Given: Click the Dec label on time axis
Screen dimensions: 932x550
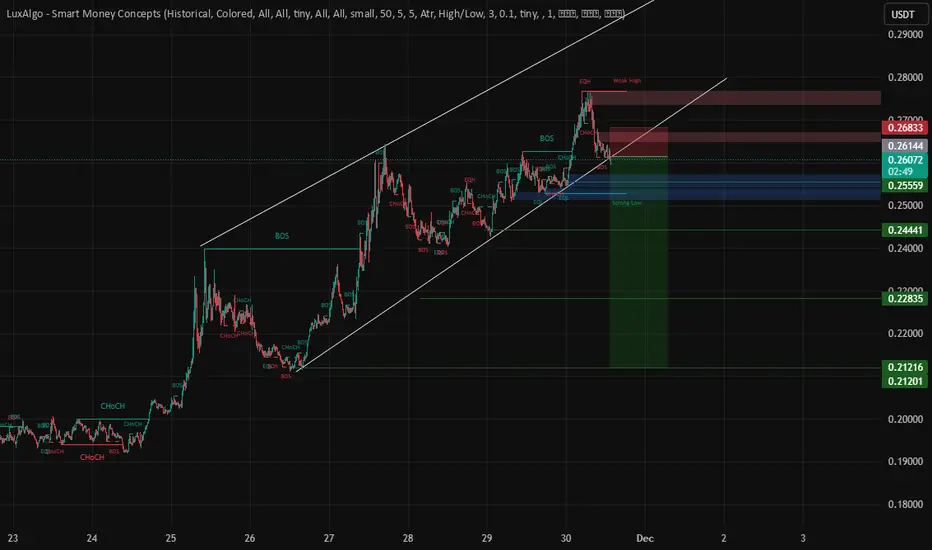Looking at the screenshot, I should coord(645,538).
